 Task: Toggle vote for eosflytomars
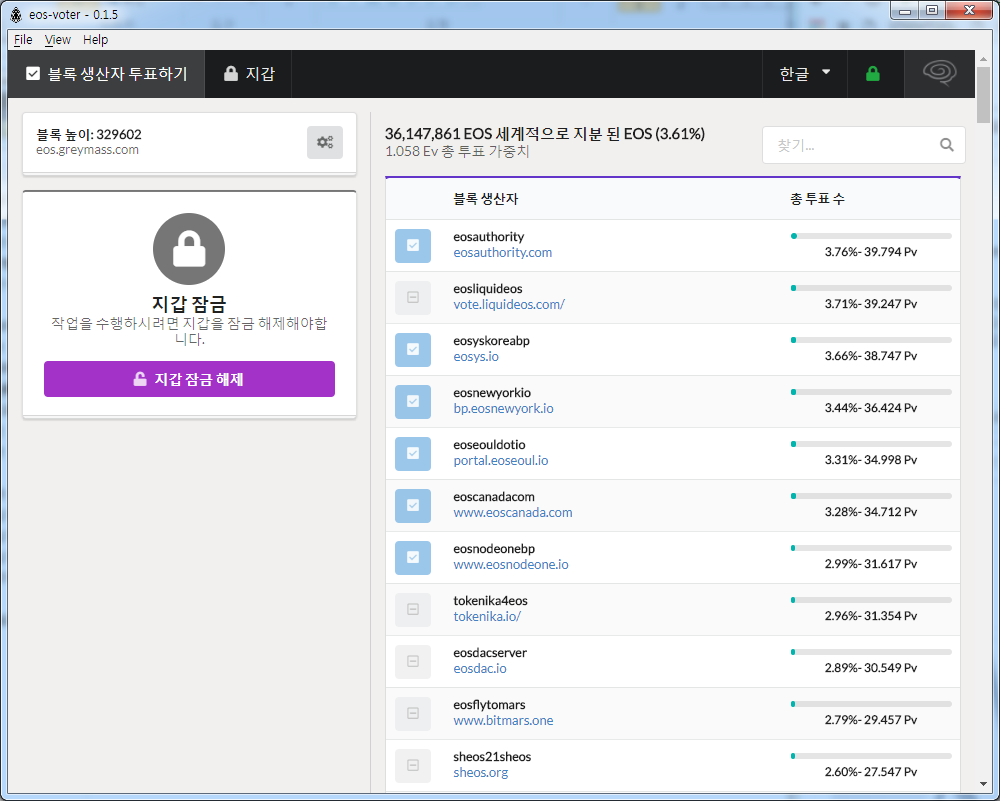tap(413, 714)
